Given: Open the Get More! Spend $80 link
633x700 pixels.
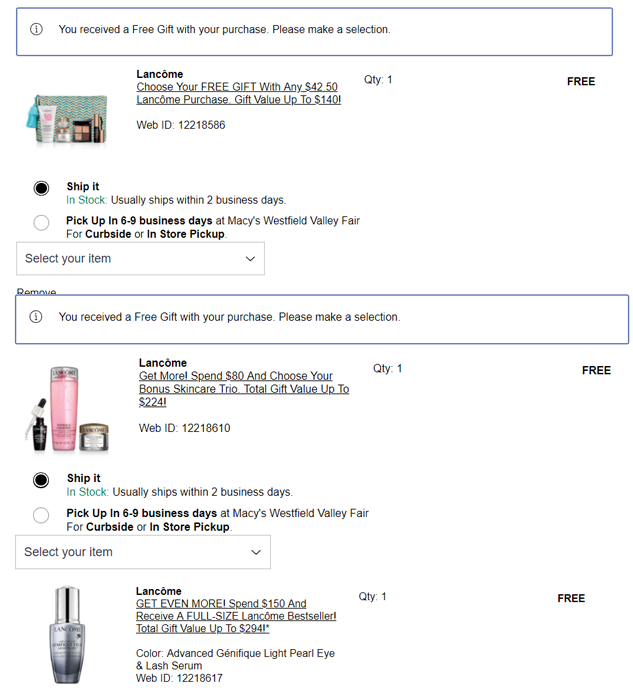Looking at the screenshot, I should click(243, 389).
